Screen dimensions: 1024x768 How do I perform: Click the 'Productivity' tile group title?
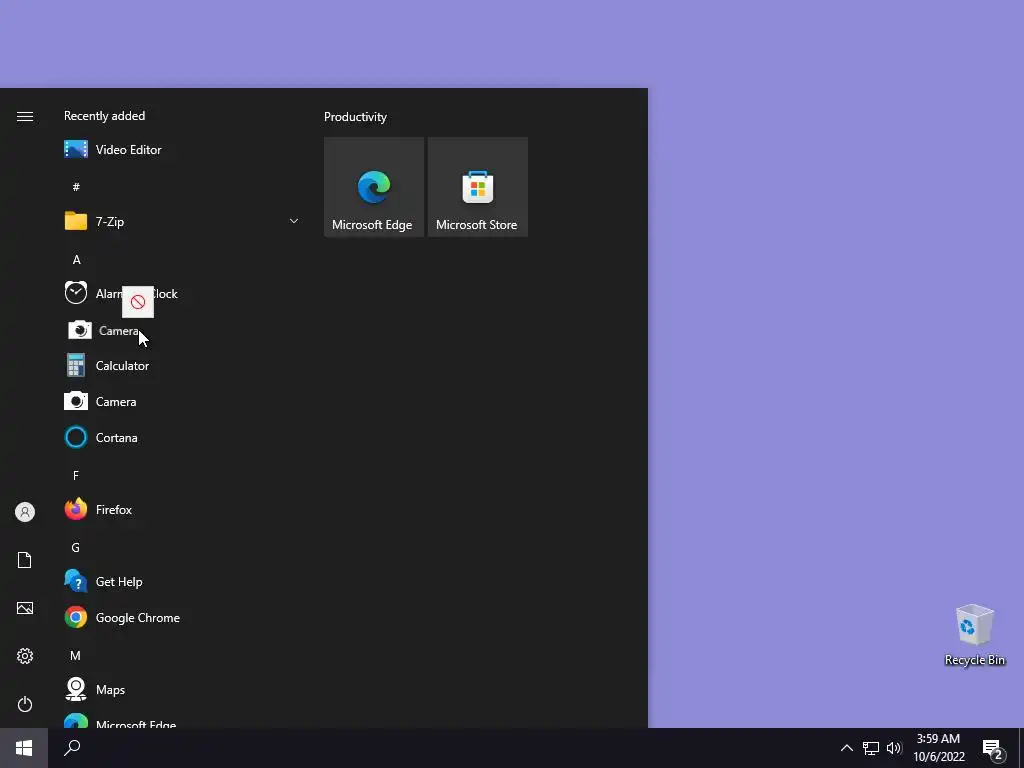(x=355, y=117)
